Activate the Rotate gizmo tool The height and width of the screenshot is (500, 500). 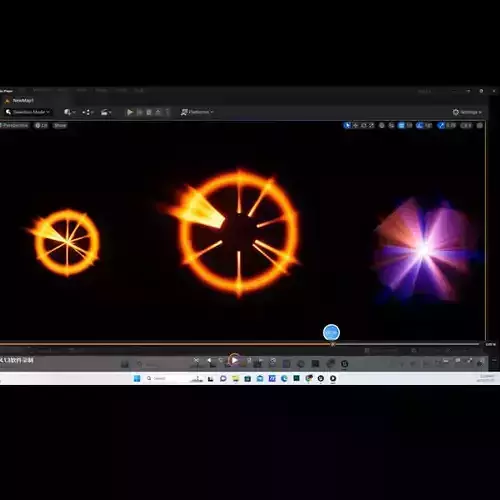pyautogui.click(x=363, y=125)
